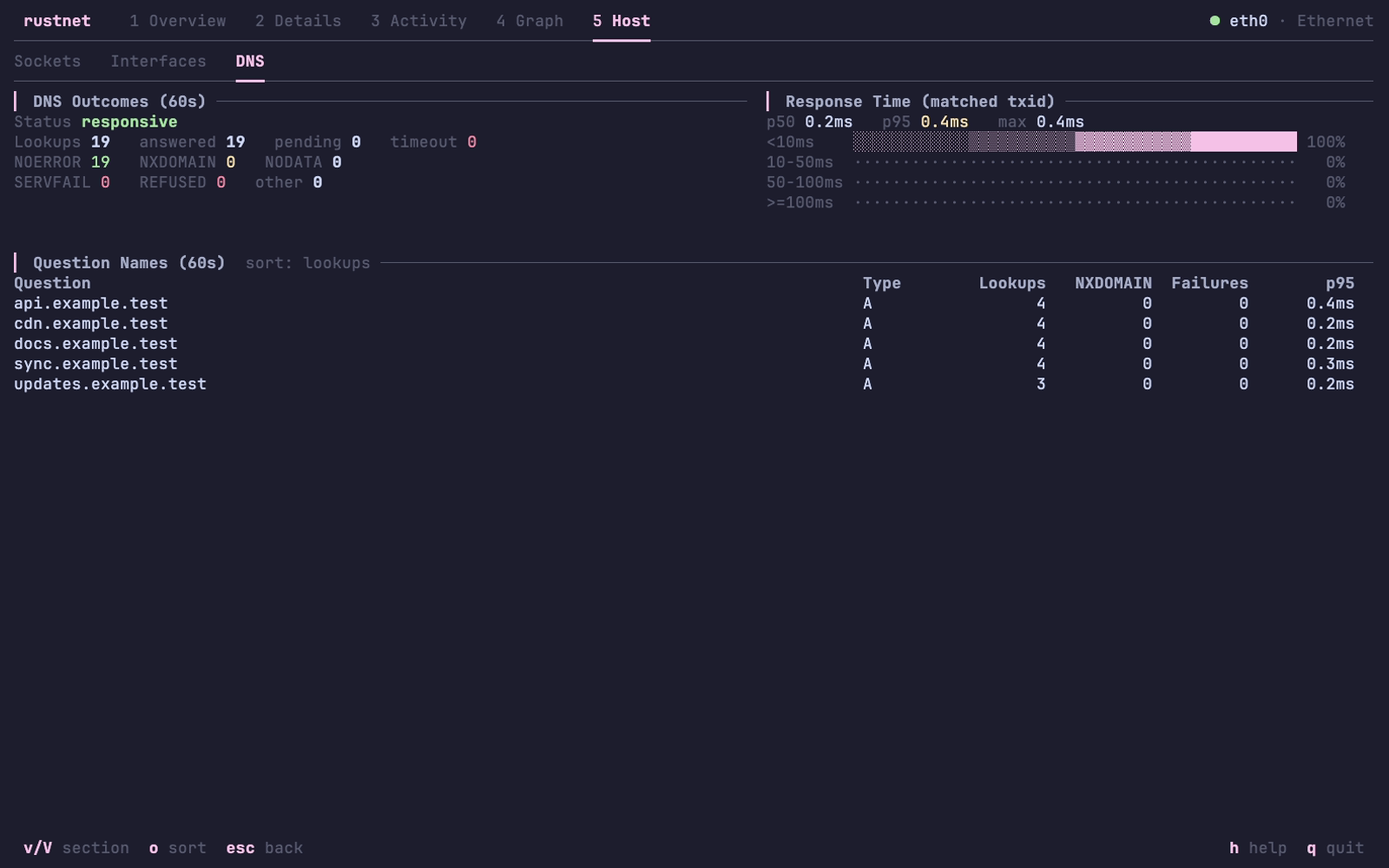
Task: Click the 'SERVFAIL 0' counter
Action: 62,182
